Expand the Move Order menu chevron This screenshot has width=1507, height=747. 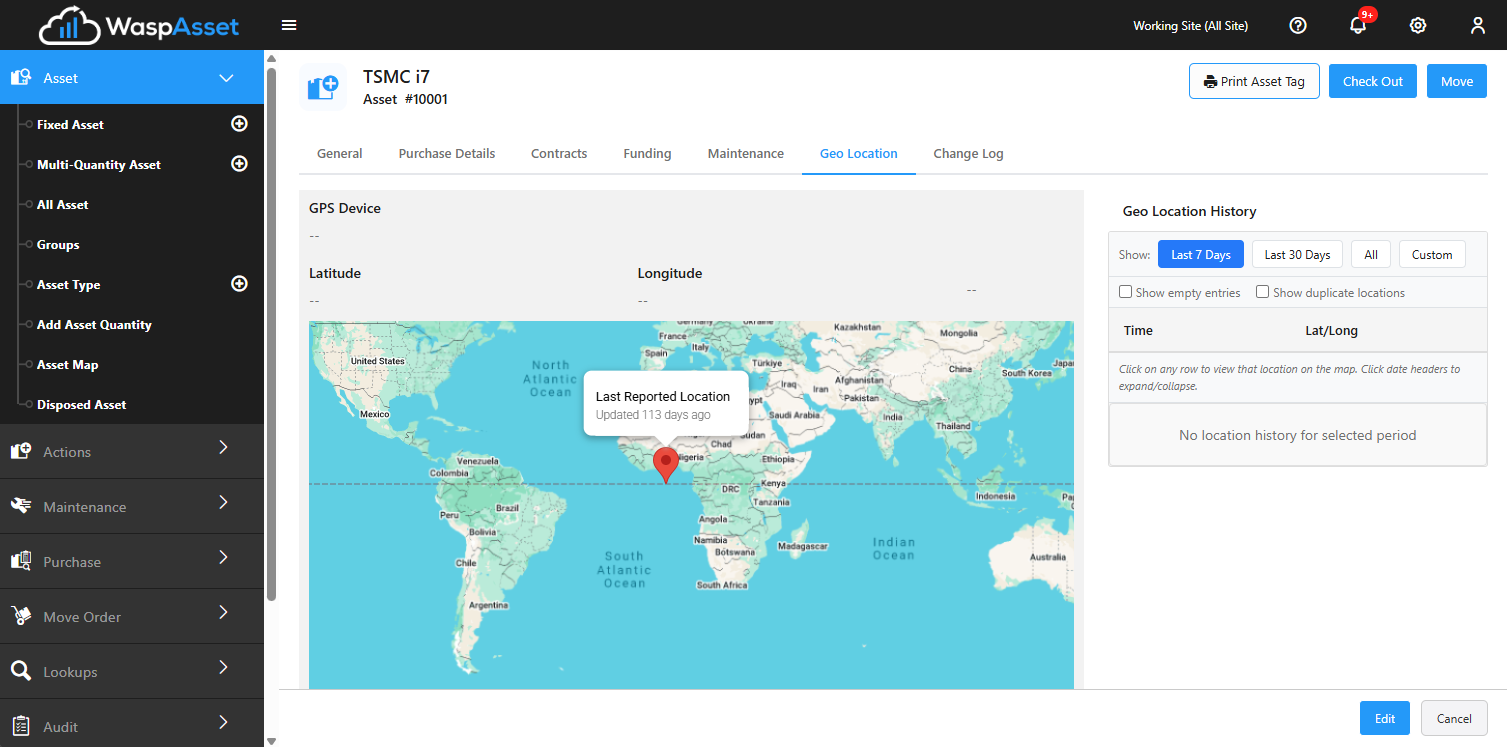[224, 612]
